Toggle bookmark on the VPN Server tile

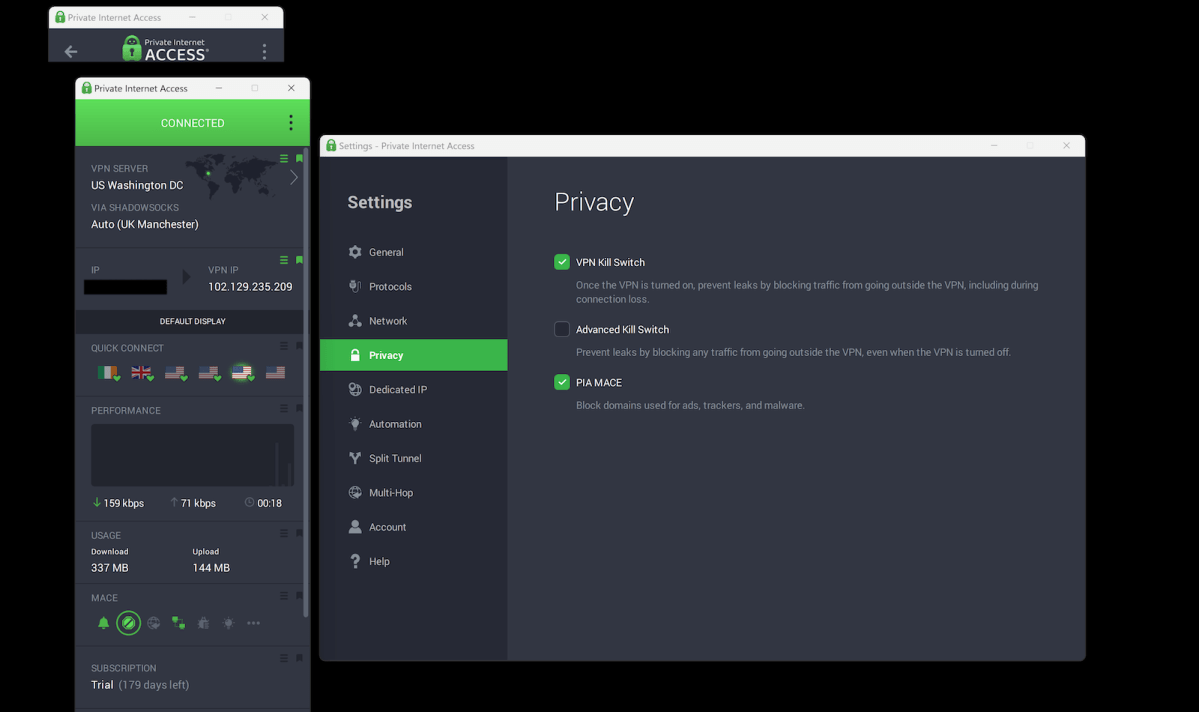tap(299, 158)
